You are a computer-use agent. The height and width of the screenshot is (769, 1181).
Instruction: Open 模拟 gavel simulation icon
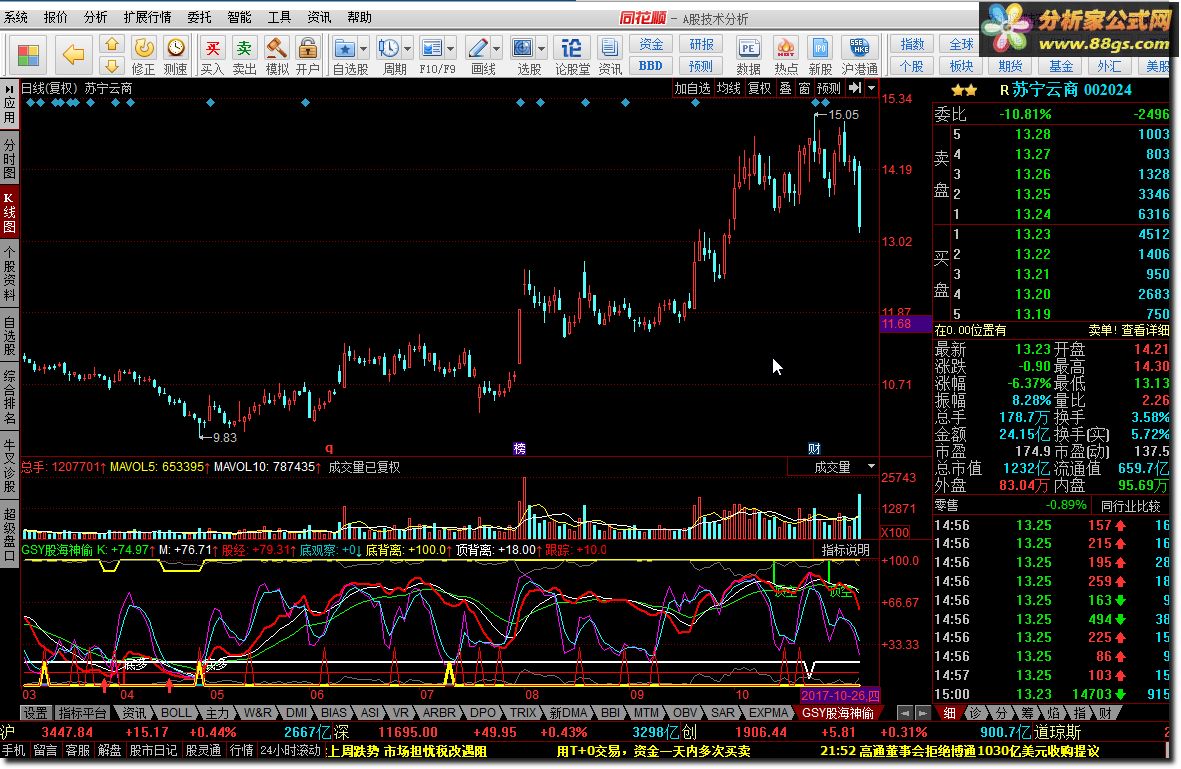coord(276,48)
